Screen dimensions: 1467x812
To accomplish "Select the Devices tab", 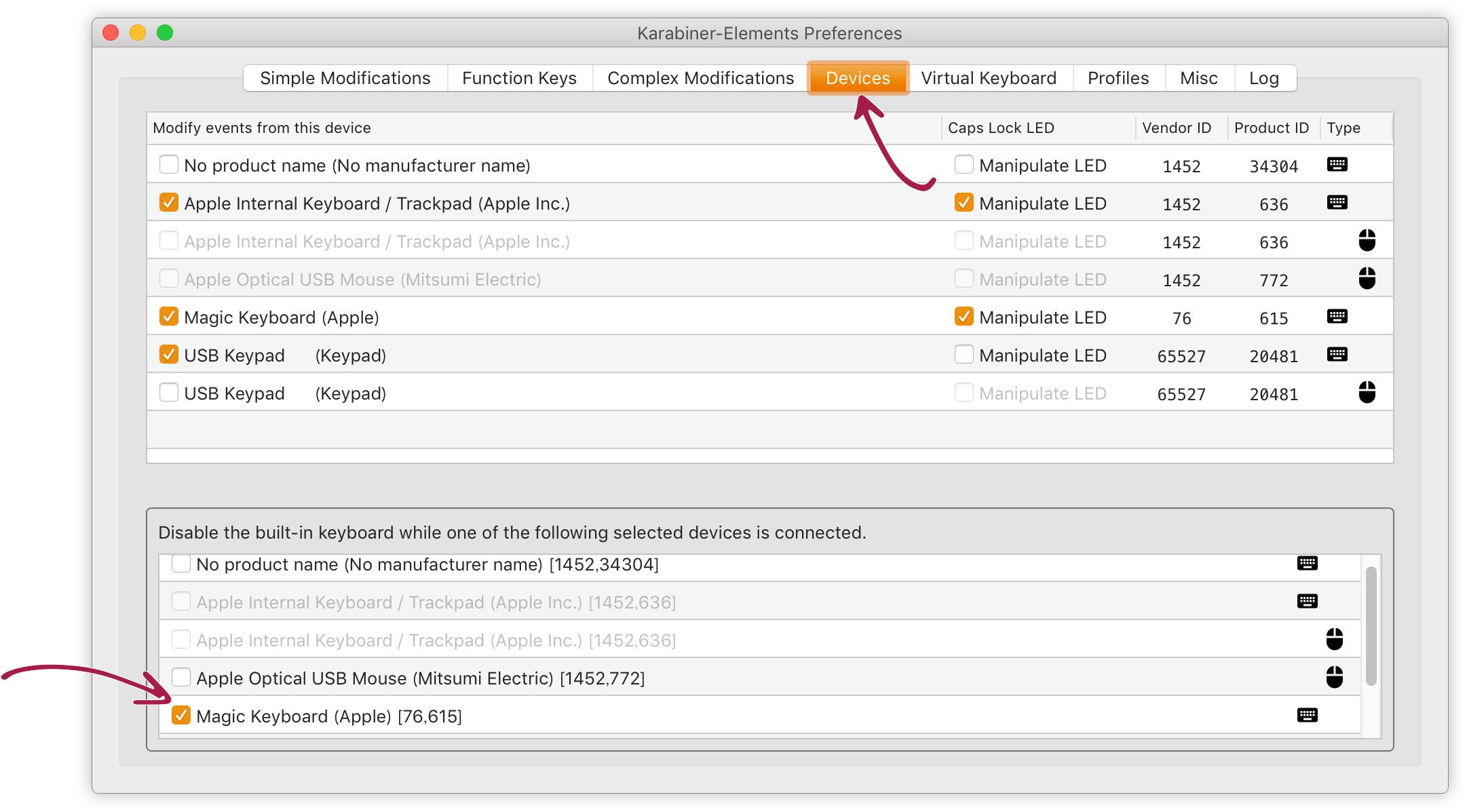I will 858,78.
